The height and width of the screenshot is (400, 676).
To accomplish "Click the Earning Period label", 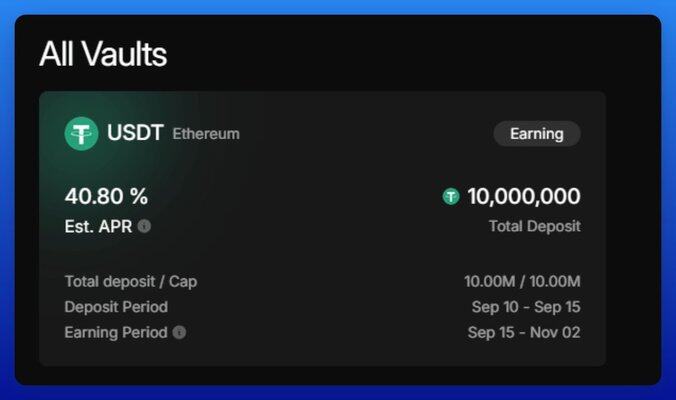I will click(x=115, y=332).
